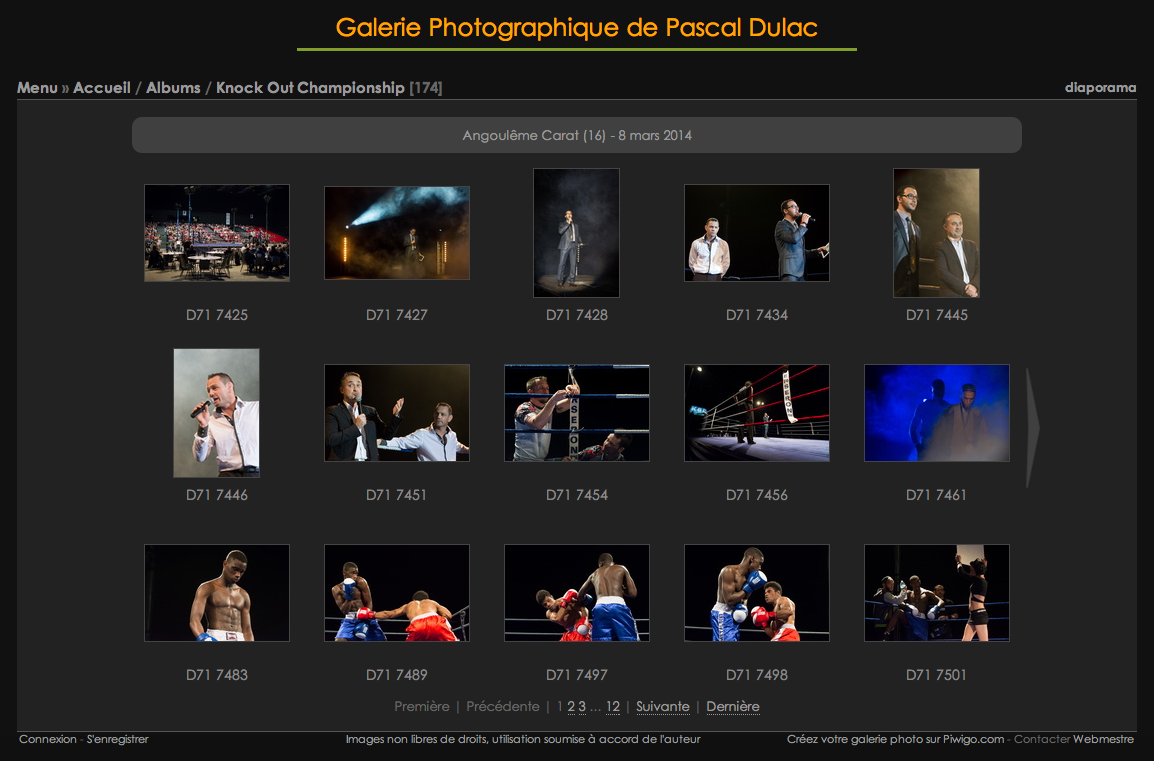Click the next-page arrow beside the thumbnails
Screen dimensions: 1154x761
(1033, 427)
